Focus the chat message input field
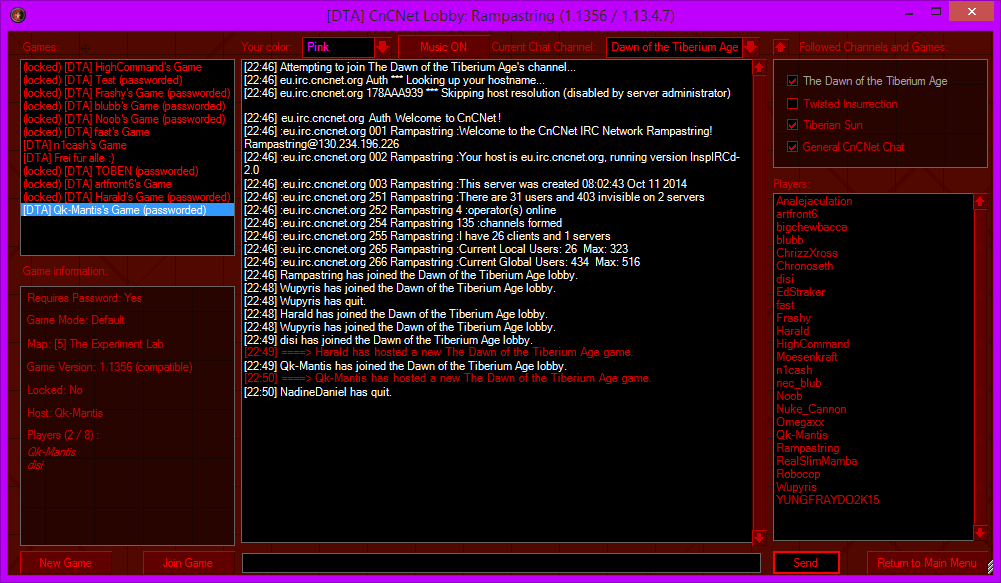This screenshot has width=1001, height=583. [501, 563]
